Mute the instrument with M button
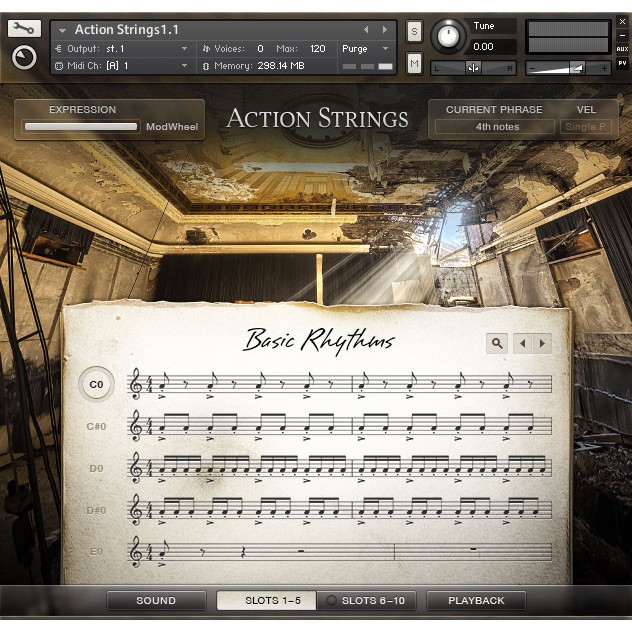This screenshot has width=632, height=632. click(x=414, y=63)
